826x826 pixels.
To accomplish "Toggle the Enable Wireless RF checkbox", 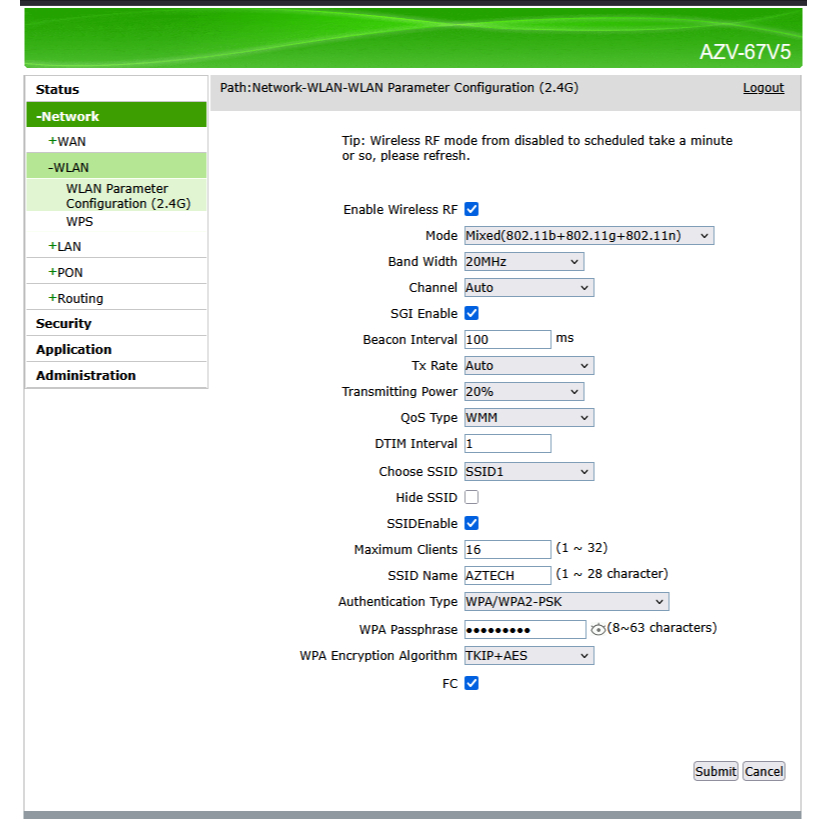I will (472, 209).
